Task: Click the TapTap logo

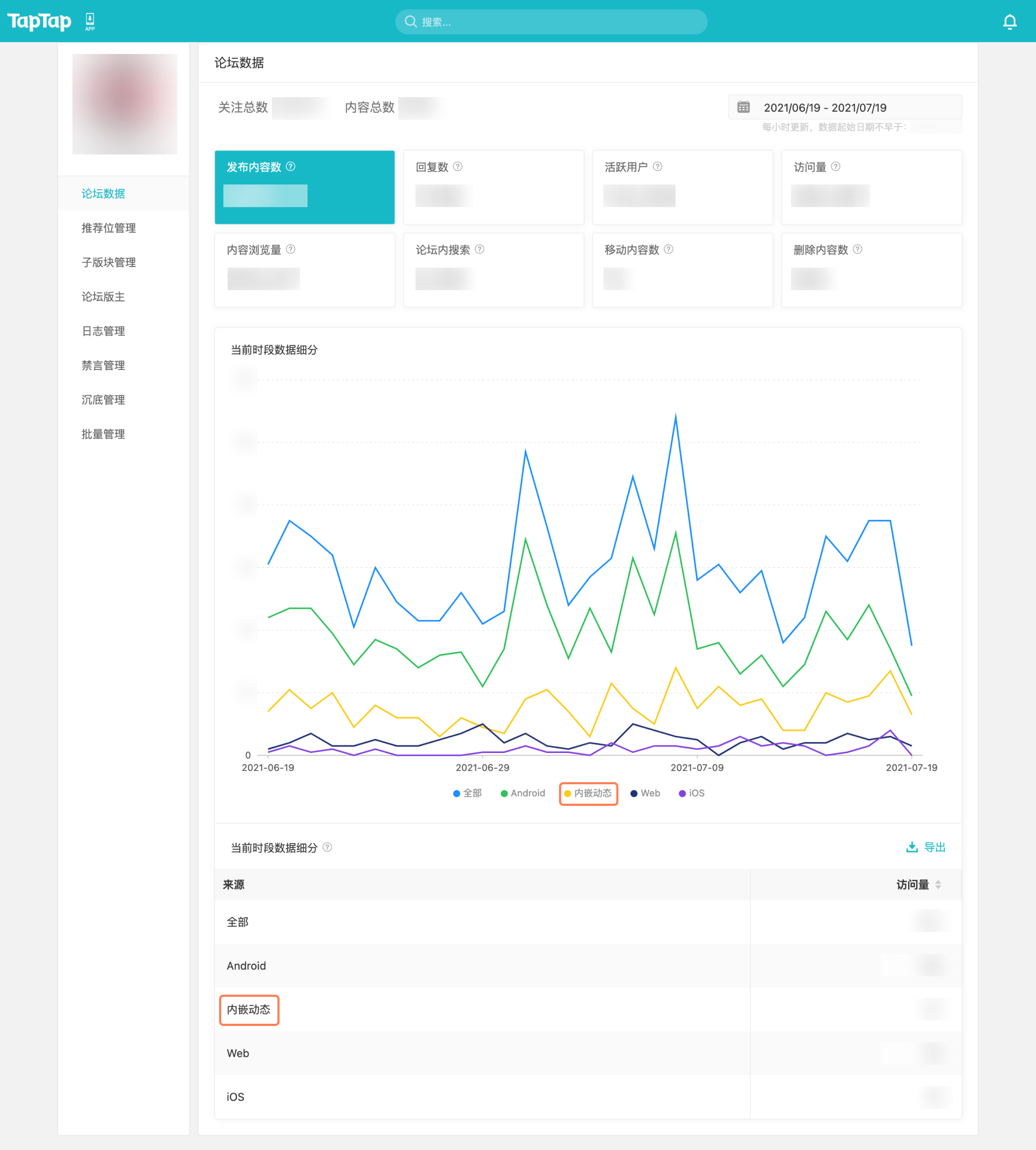Action: 39,22
